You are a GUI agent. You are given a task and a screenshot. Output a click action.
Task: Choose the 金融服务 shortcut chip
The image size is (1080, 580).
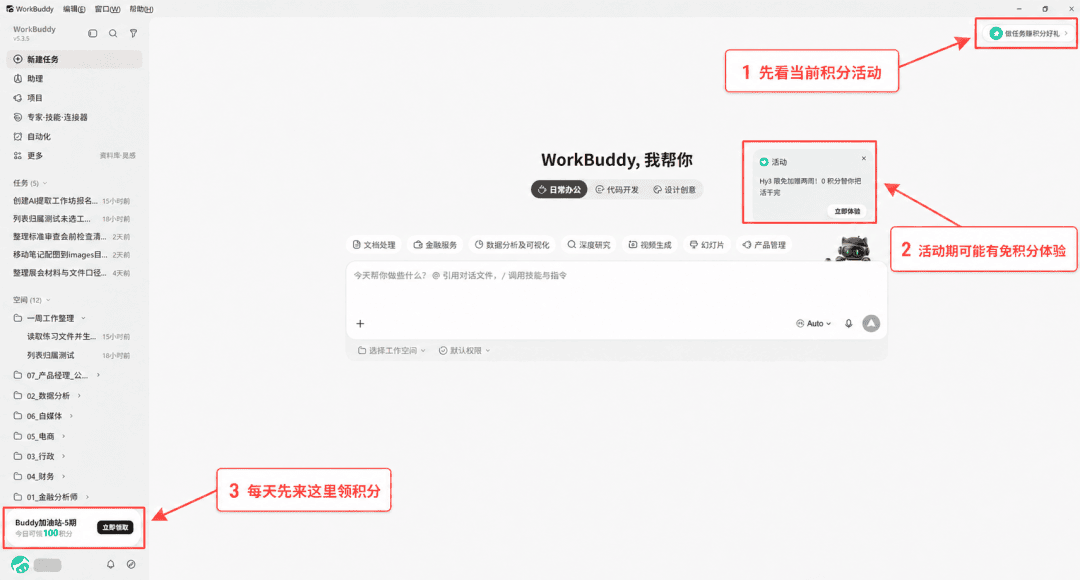coord(435,245)
